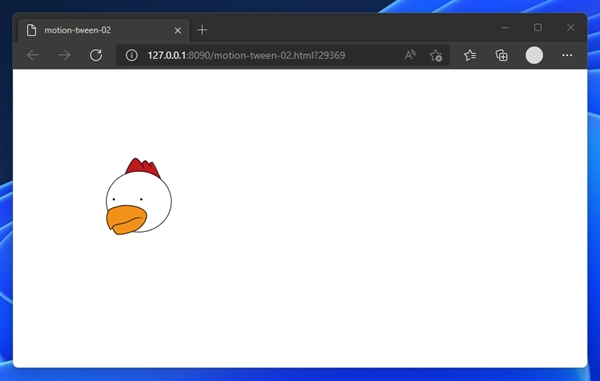View site information icon in address bar
600x381 pixels.
click(131, 55)
